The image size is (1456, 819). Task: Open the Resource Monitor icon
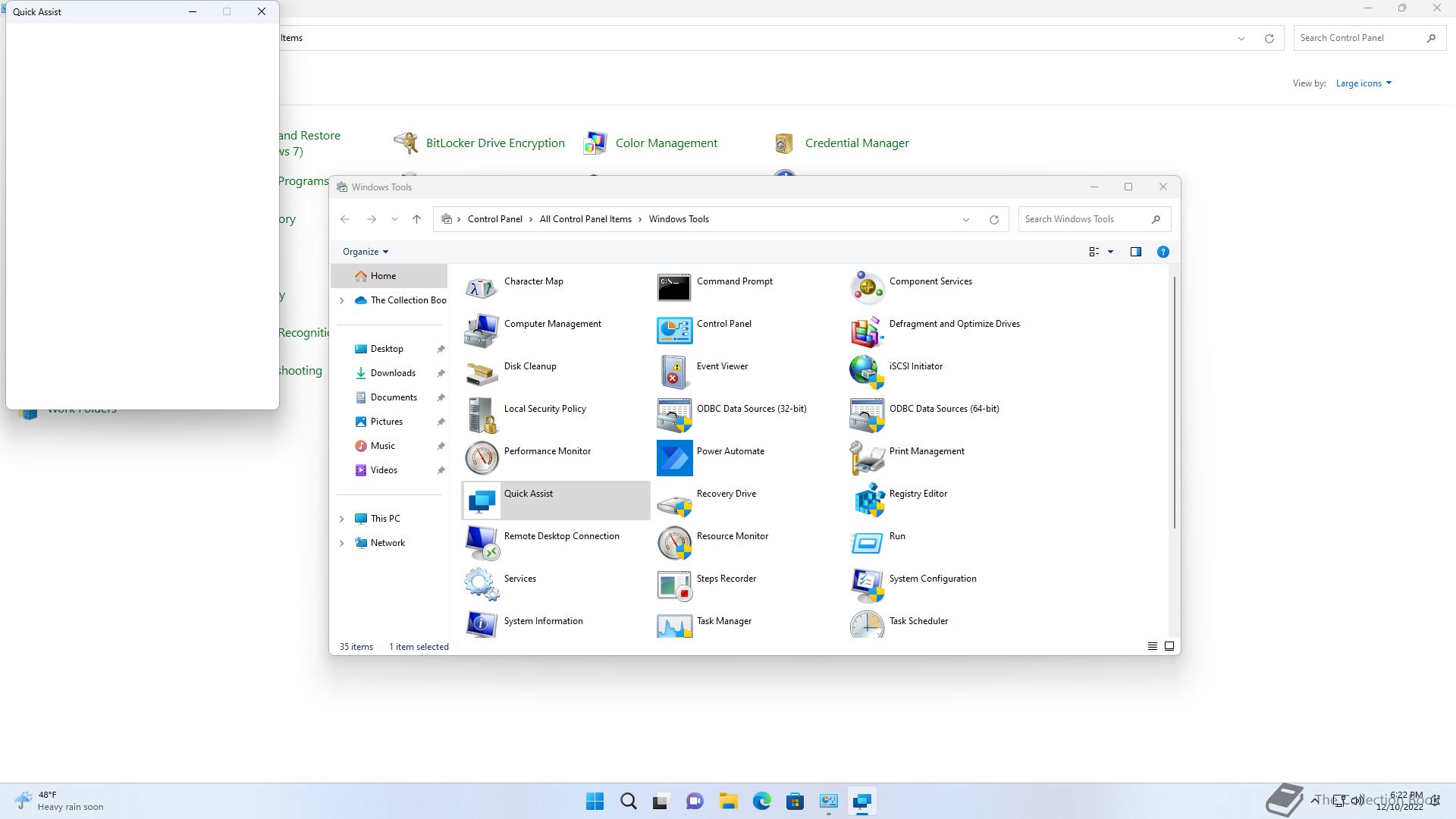(674, 543)
